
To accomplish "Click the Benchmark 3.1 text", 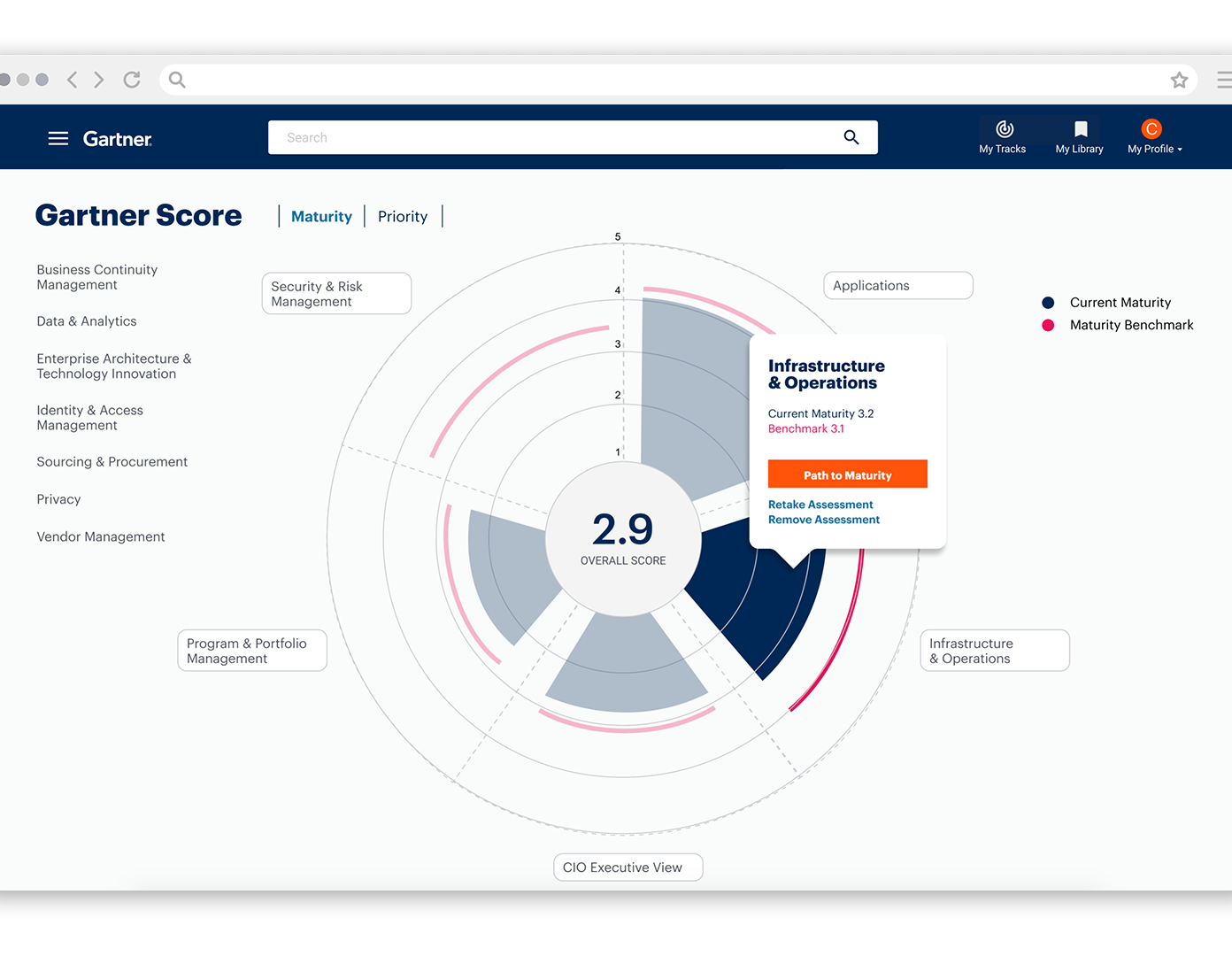I will click(x=806, y=428).
